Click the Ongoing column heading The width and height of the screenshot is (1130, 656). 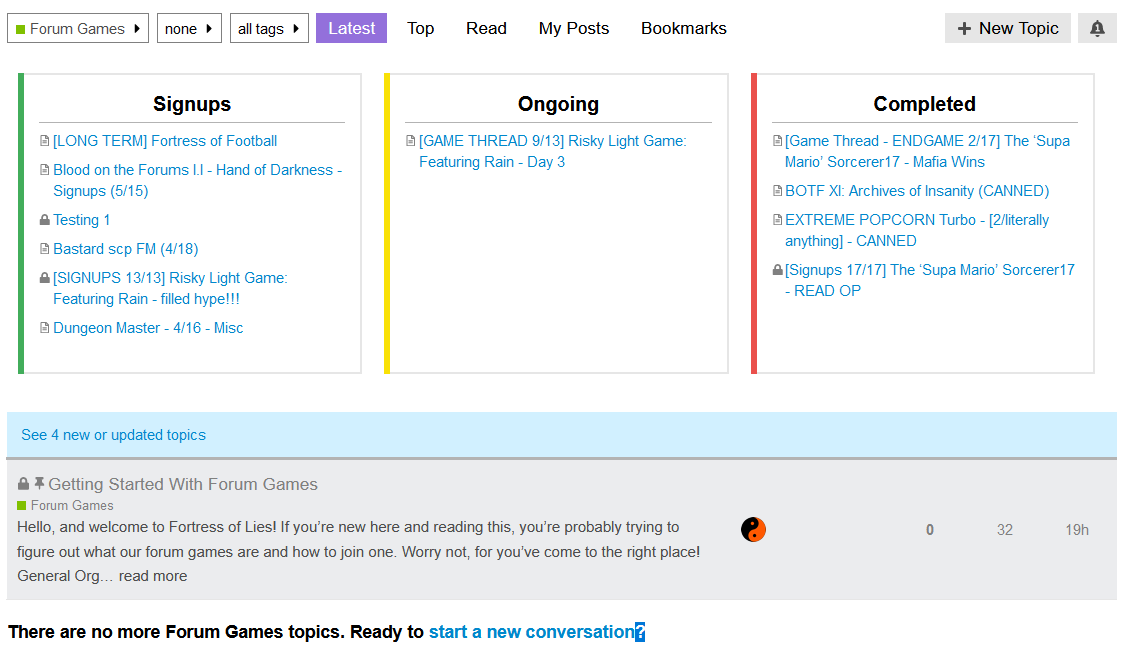pyautogui.click(x=559, y=104)
